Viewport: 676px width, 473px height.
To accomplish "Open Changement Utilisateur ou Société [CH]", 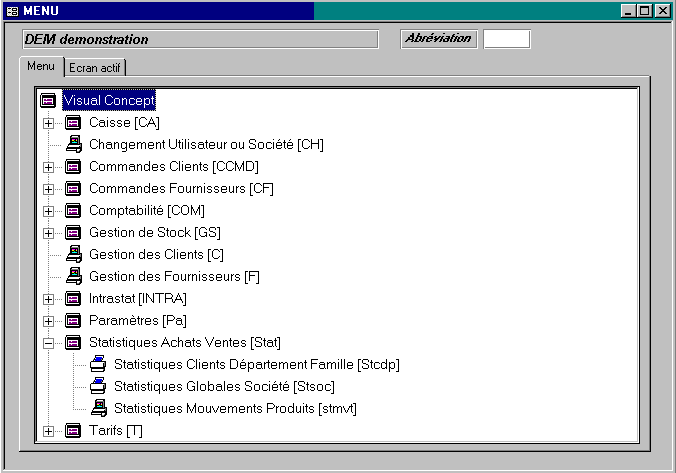I will click(x=207, y=144).
